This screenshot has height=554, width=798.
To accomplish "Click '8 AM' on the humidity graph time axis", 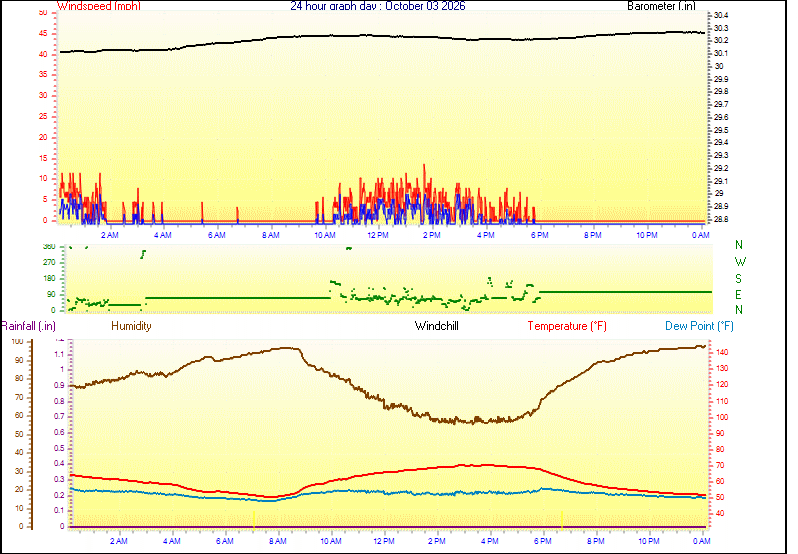I will (278, 541).
